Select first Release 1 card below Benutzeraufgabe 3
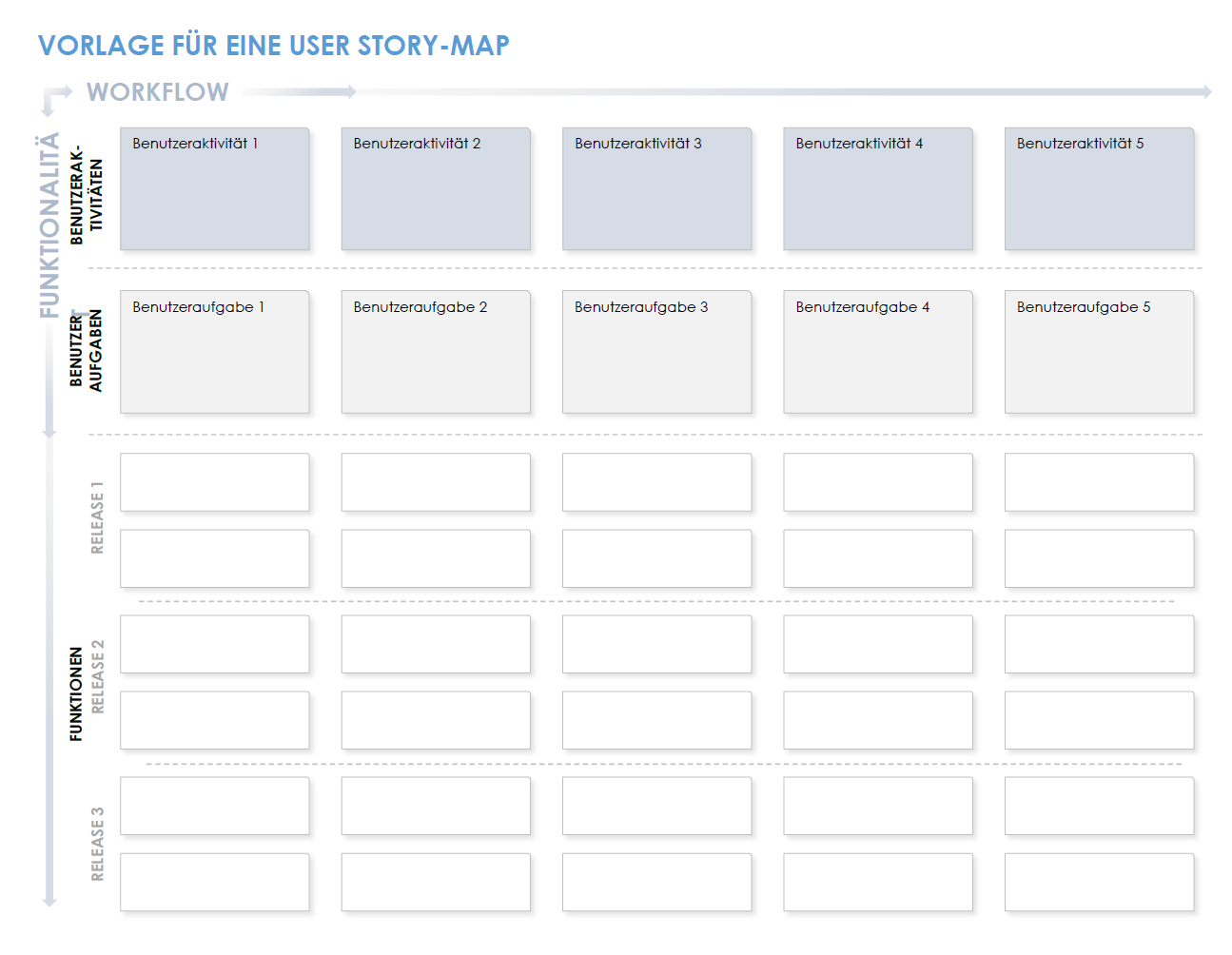Image resolution: width=1232 pixels, height=955 pixels. coord(657,482)
